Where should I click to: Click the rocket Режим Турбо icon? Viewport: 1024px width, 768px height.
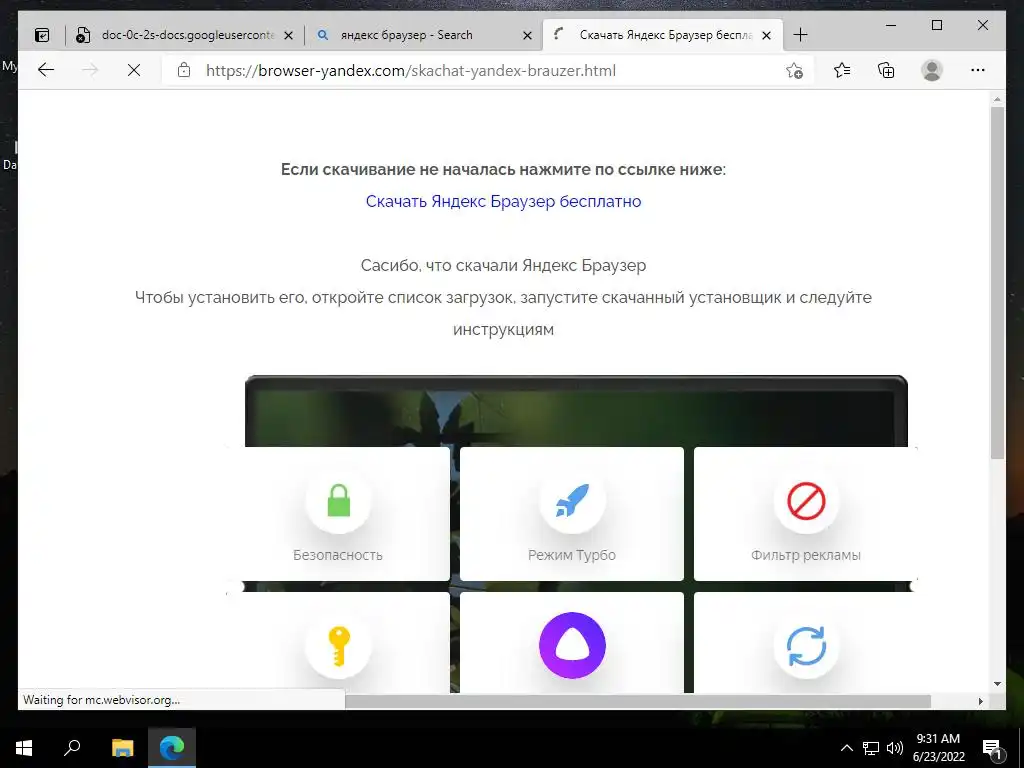tap(572, 502)
